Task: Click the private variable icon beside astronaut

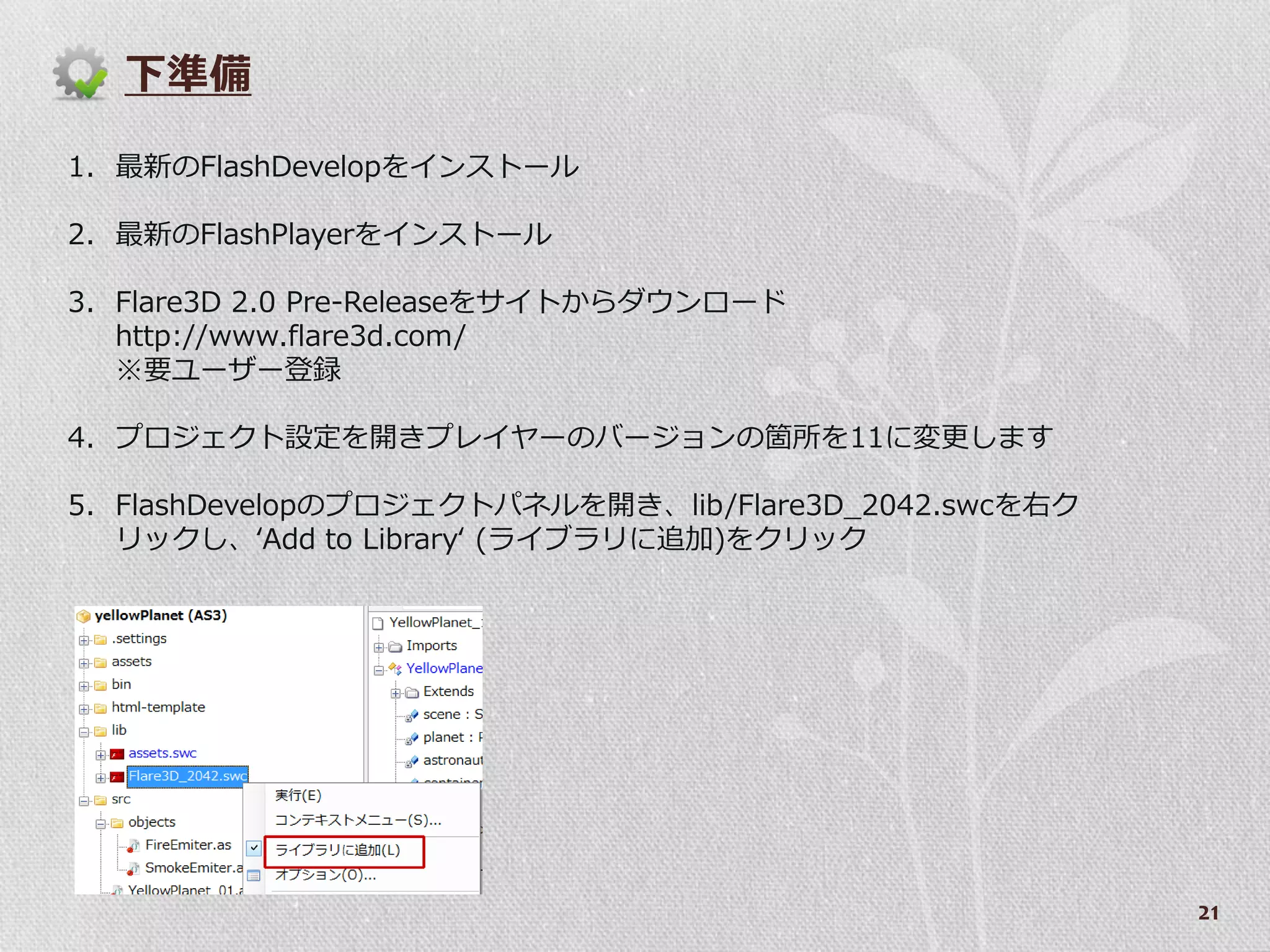Action: 412,762
